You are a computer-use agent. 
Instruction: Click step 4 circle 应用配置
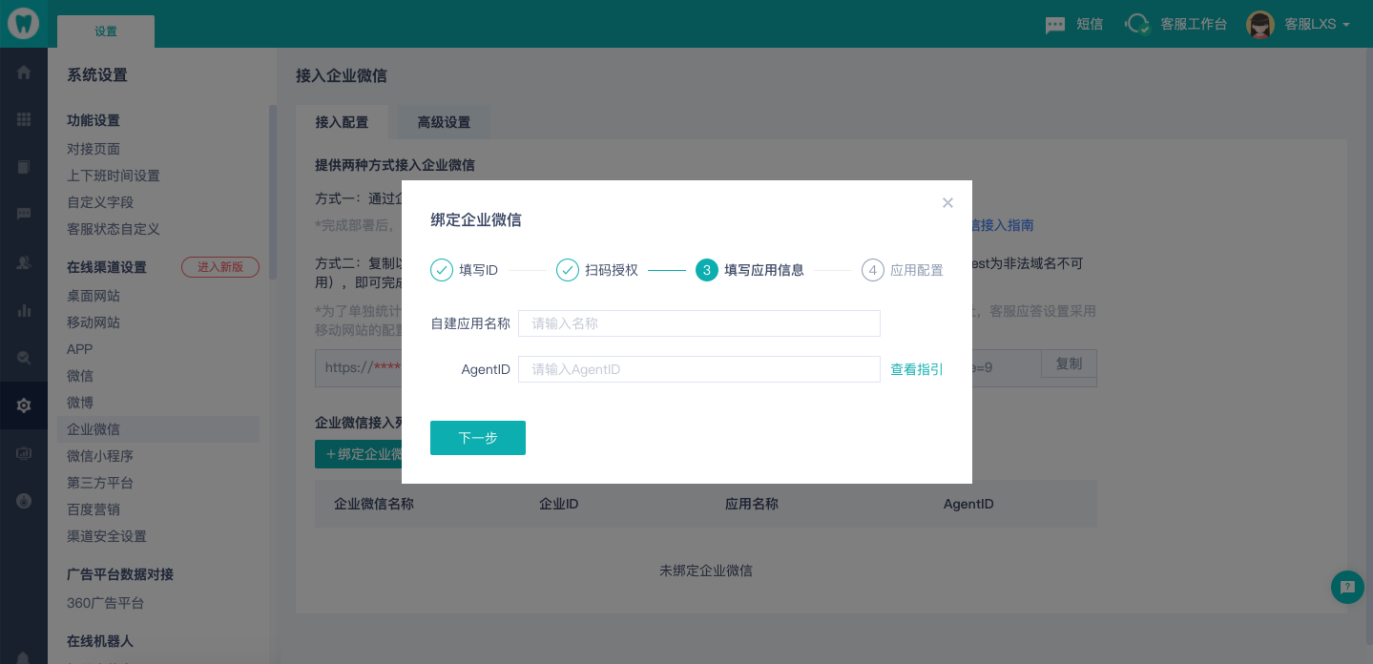(873, 270)
